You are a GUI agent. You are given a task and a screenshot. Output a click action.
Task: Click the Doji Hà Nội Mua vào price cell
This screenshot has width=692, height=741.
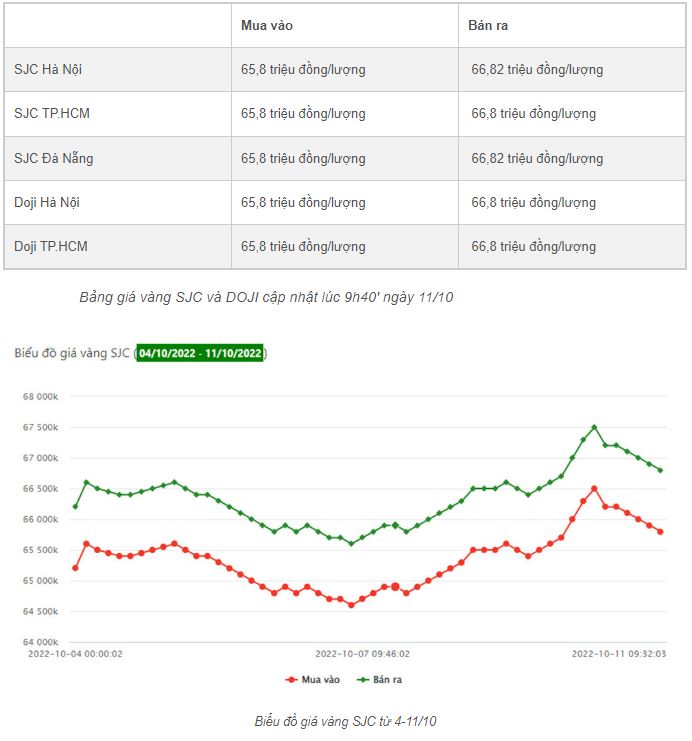coord(303,202)
